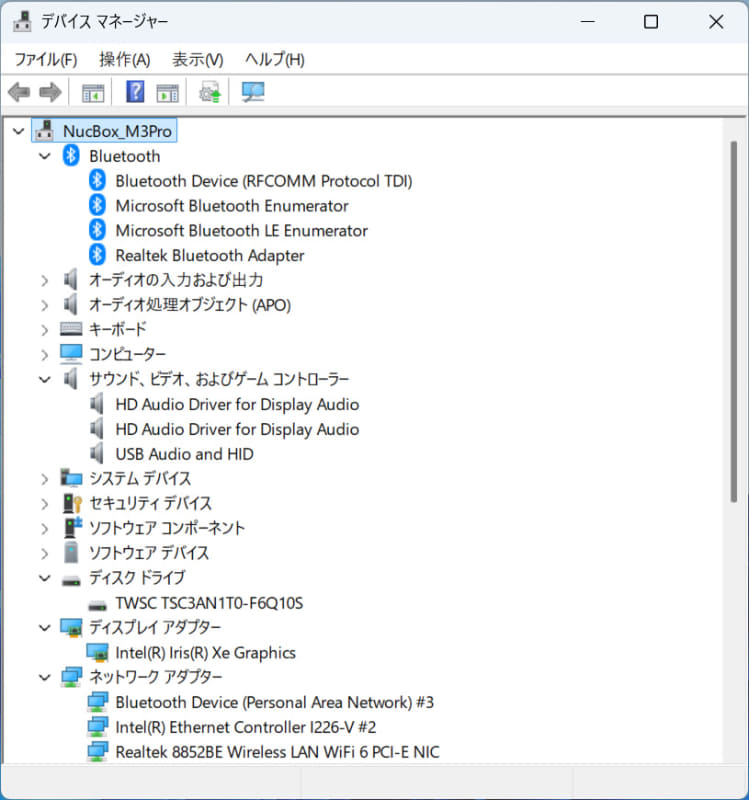The image size is (749, 800).
Task: Close the Device Manager window
Action: (716, 21)
